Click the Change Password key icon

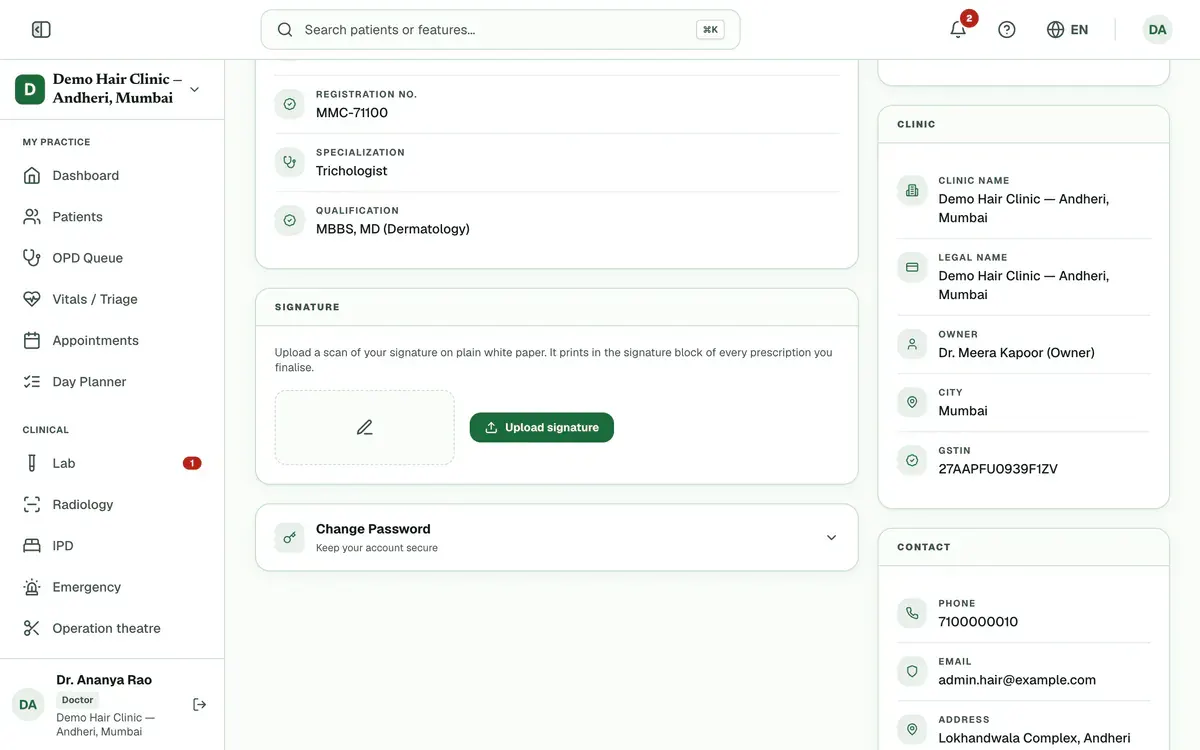point(290,537)
